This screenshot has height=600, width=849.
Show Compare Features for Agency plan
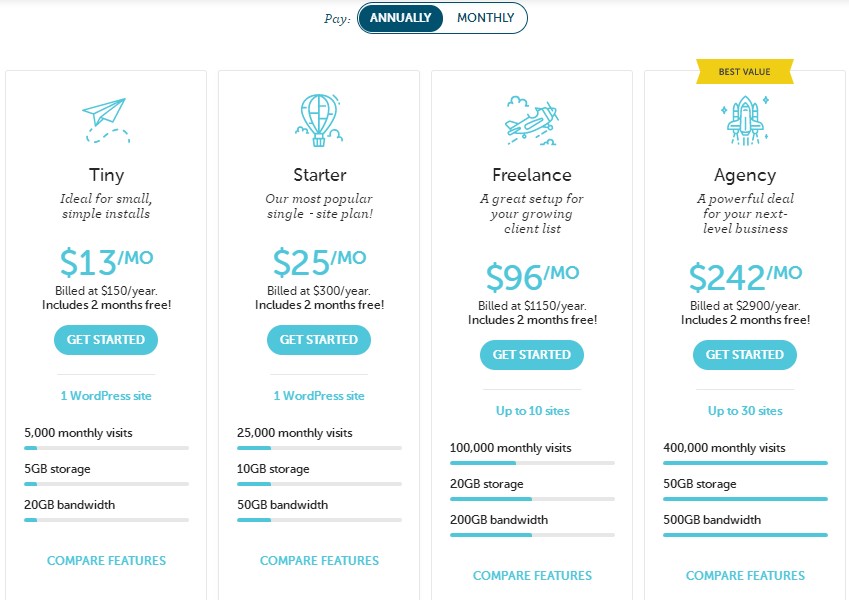pos(745,576)
